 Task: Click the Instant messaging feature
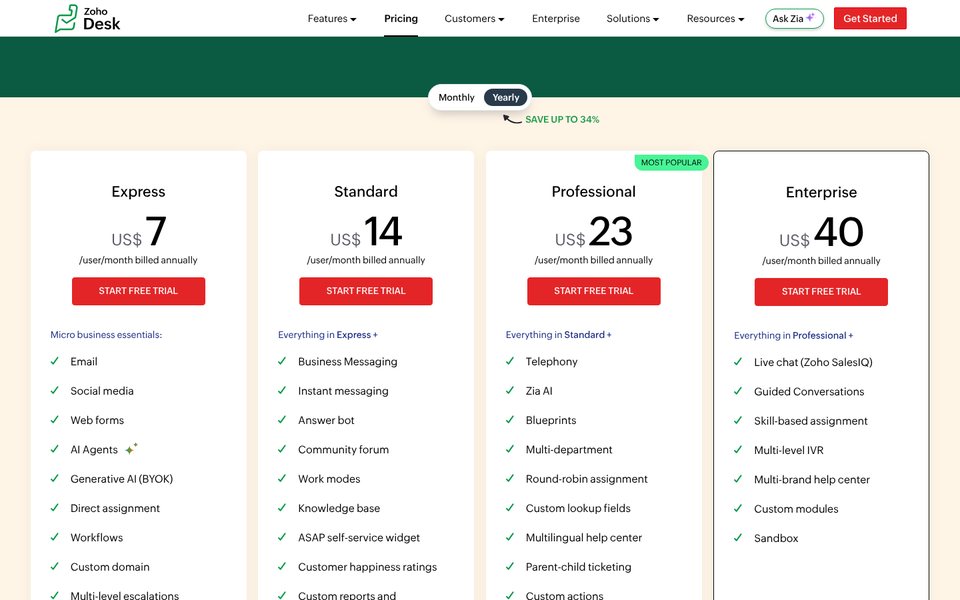[x=343, y=391]
